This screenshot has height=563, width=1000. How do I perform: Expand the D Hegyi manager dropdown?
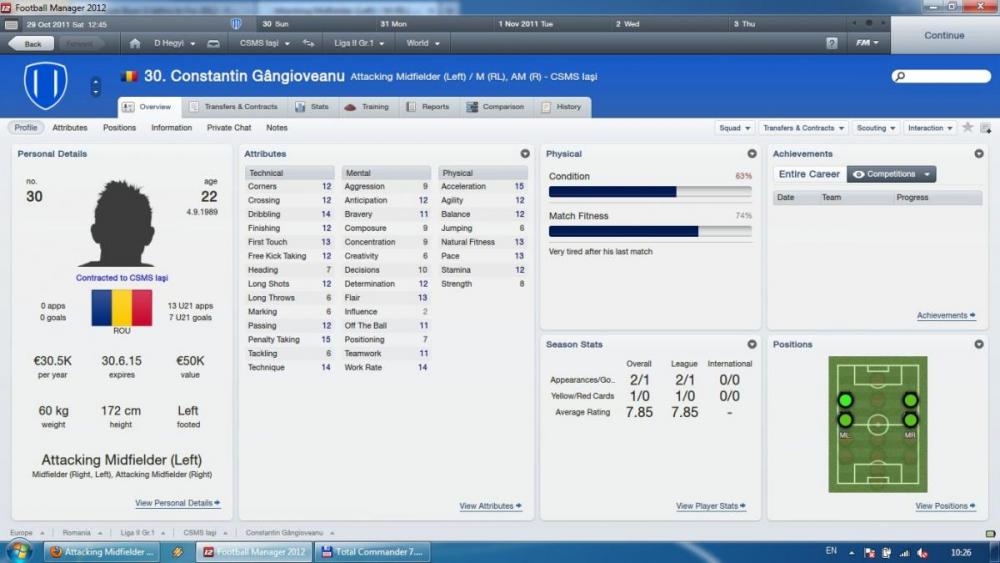(174, 43)
